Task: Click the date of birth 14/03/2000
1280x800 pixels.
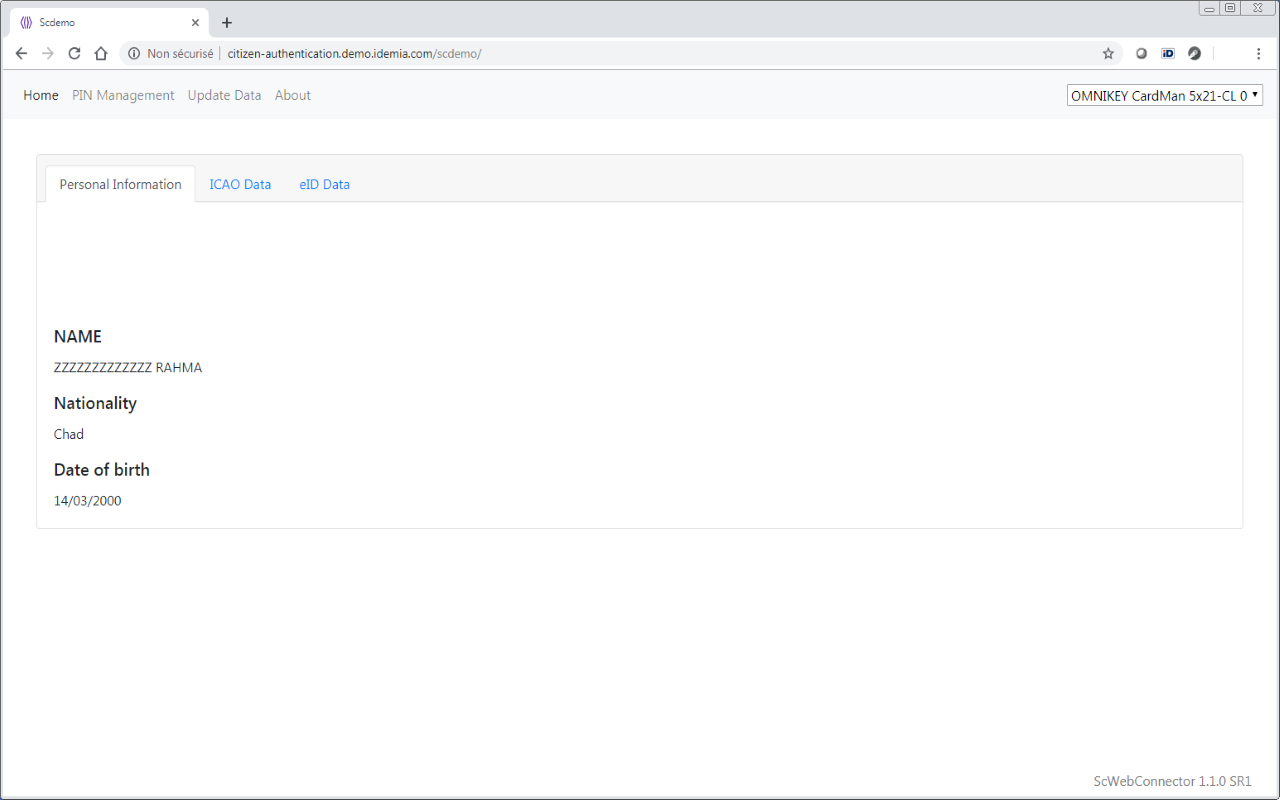Action: [88, 501]
